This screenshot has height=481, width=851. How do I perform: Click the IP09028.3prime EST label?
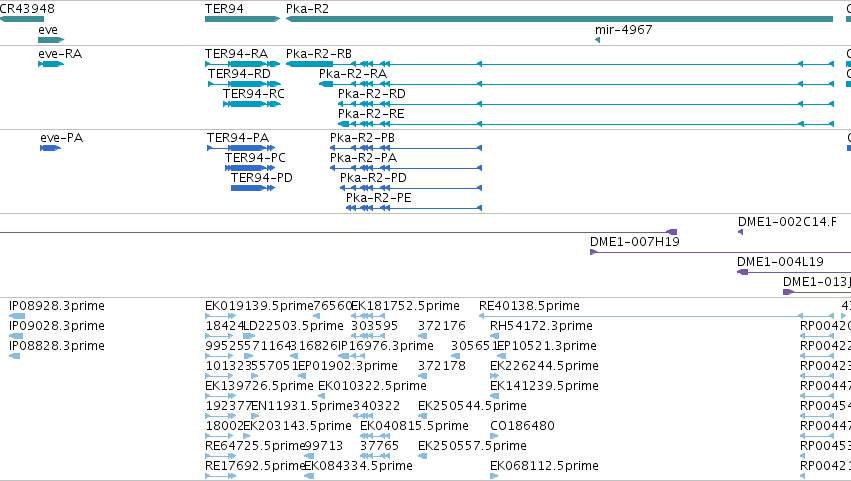[x=56, y=326]
